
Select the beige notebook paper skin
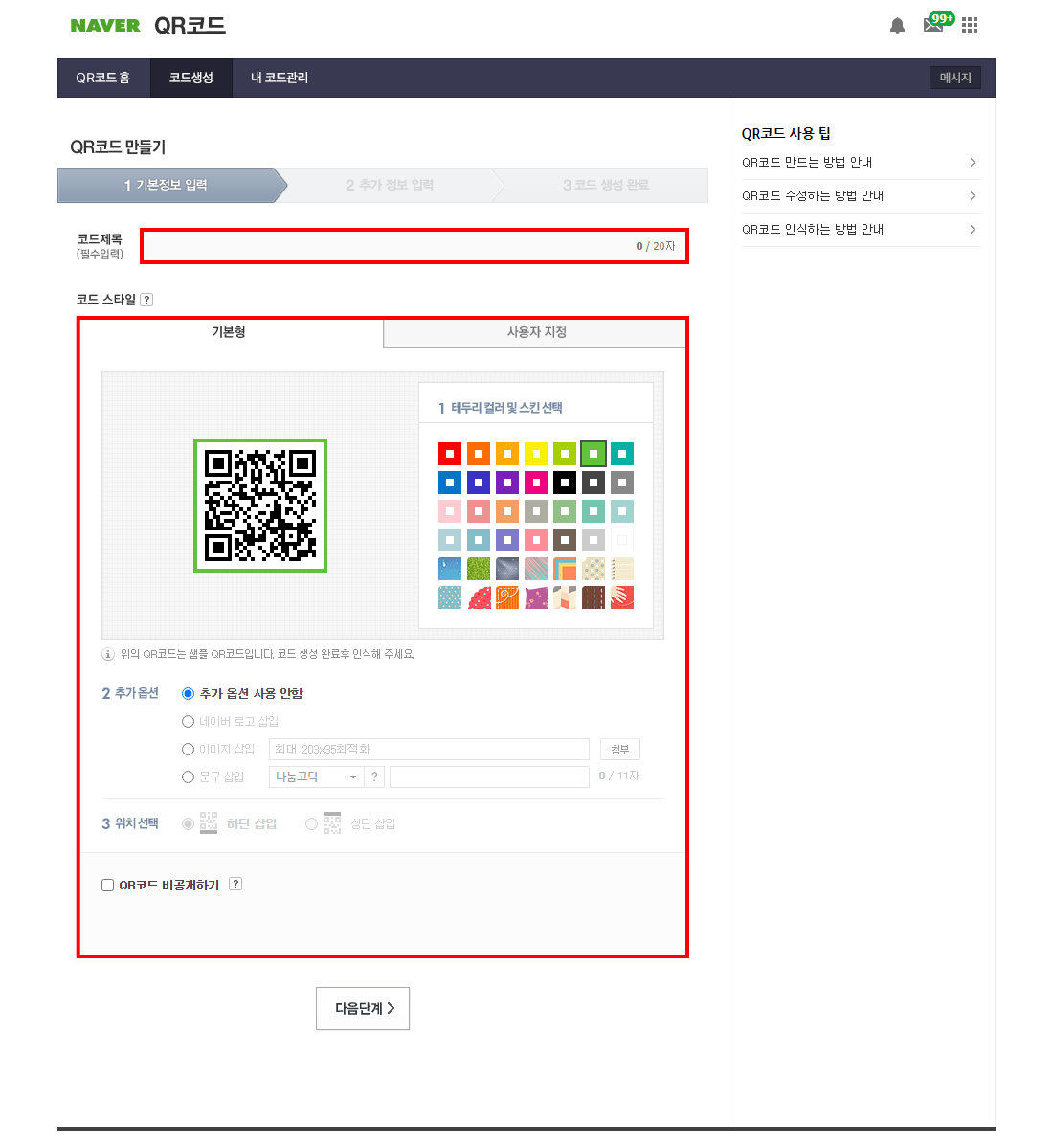(622, 569)
